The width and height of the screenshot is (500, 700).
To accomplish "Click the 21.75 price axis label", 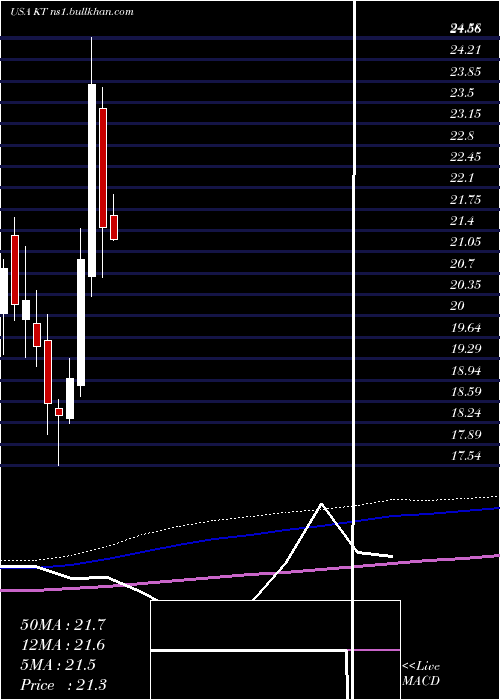I will tap(465, 200).
